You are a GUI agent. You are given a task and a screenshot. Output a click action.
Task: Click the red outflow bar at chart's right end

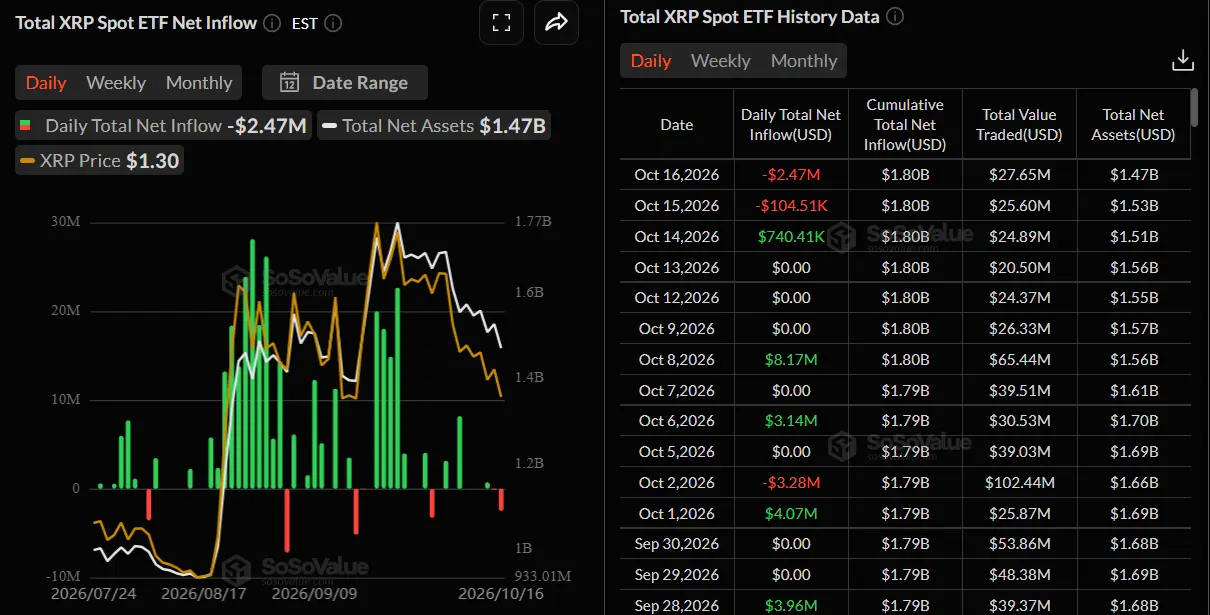pyautogui.click(x=501, y=499)
